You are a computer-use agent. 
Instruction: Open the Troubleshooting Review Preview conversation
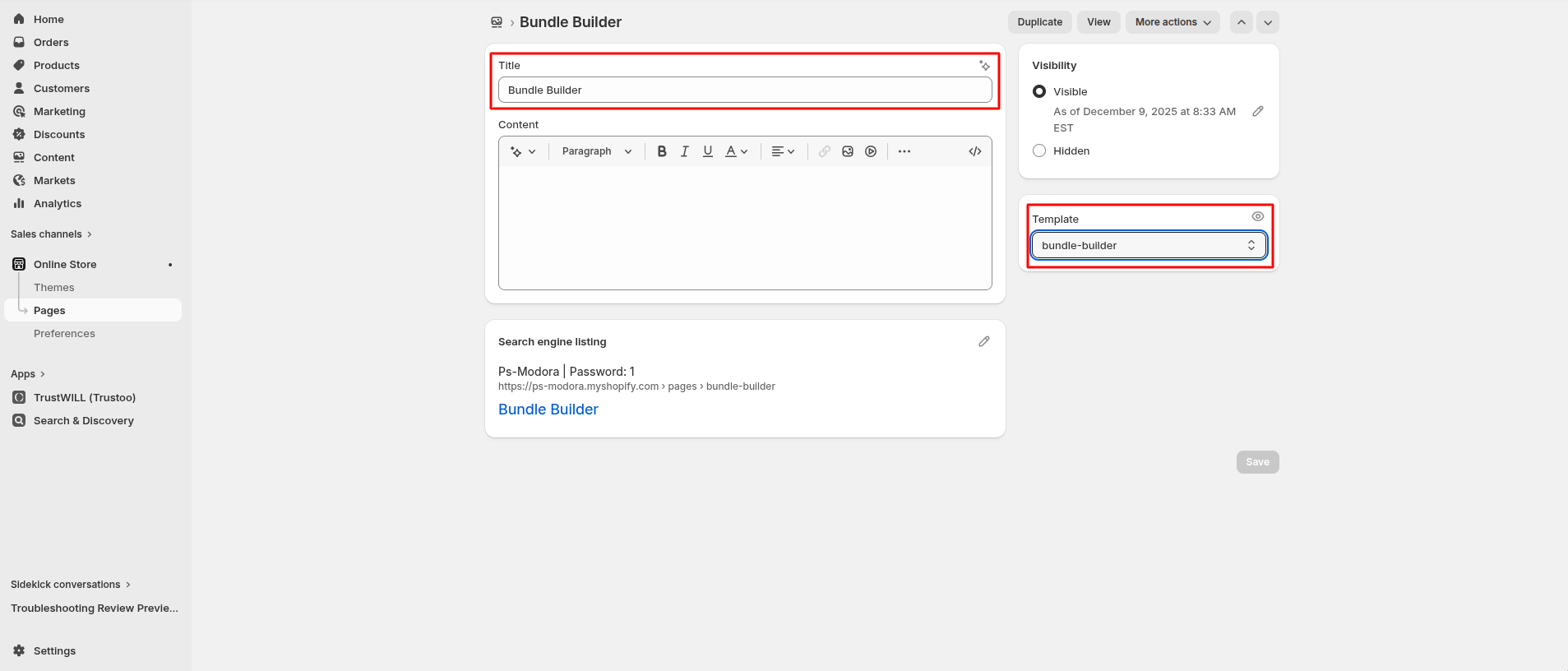pos(95,609)
